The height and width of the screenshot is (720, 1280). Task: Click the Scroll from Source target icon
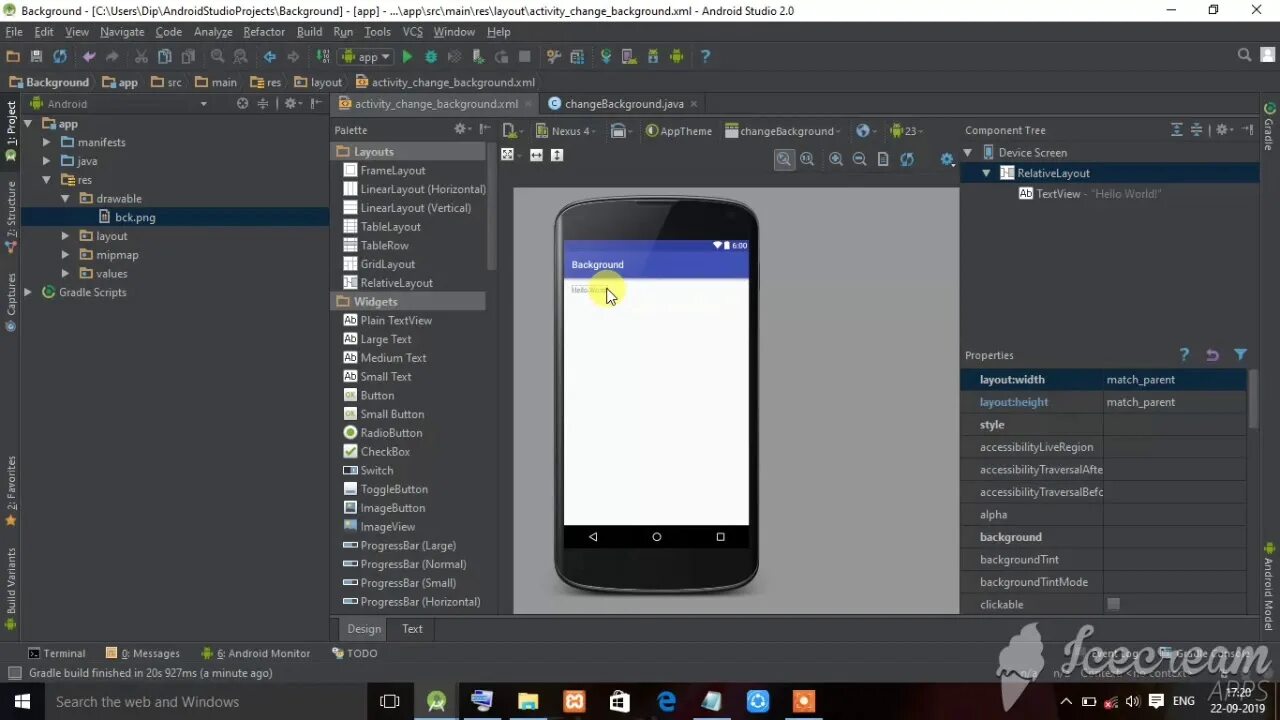click(242, 103)
